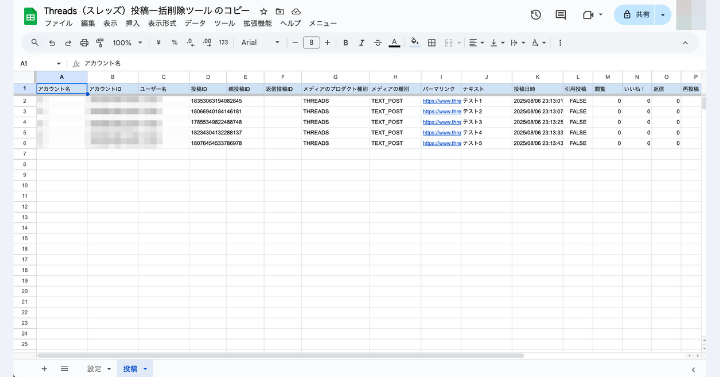The height and width of the screenshot is (377, 720).
Task: Open the text color picker
Action: click(394, 43)
